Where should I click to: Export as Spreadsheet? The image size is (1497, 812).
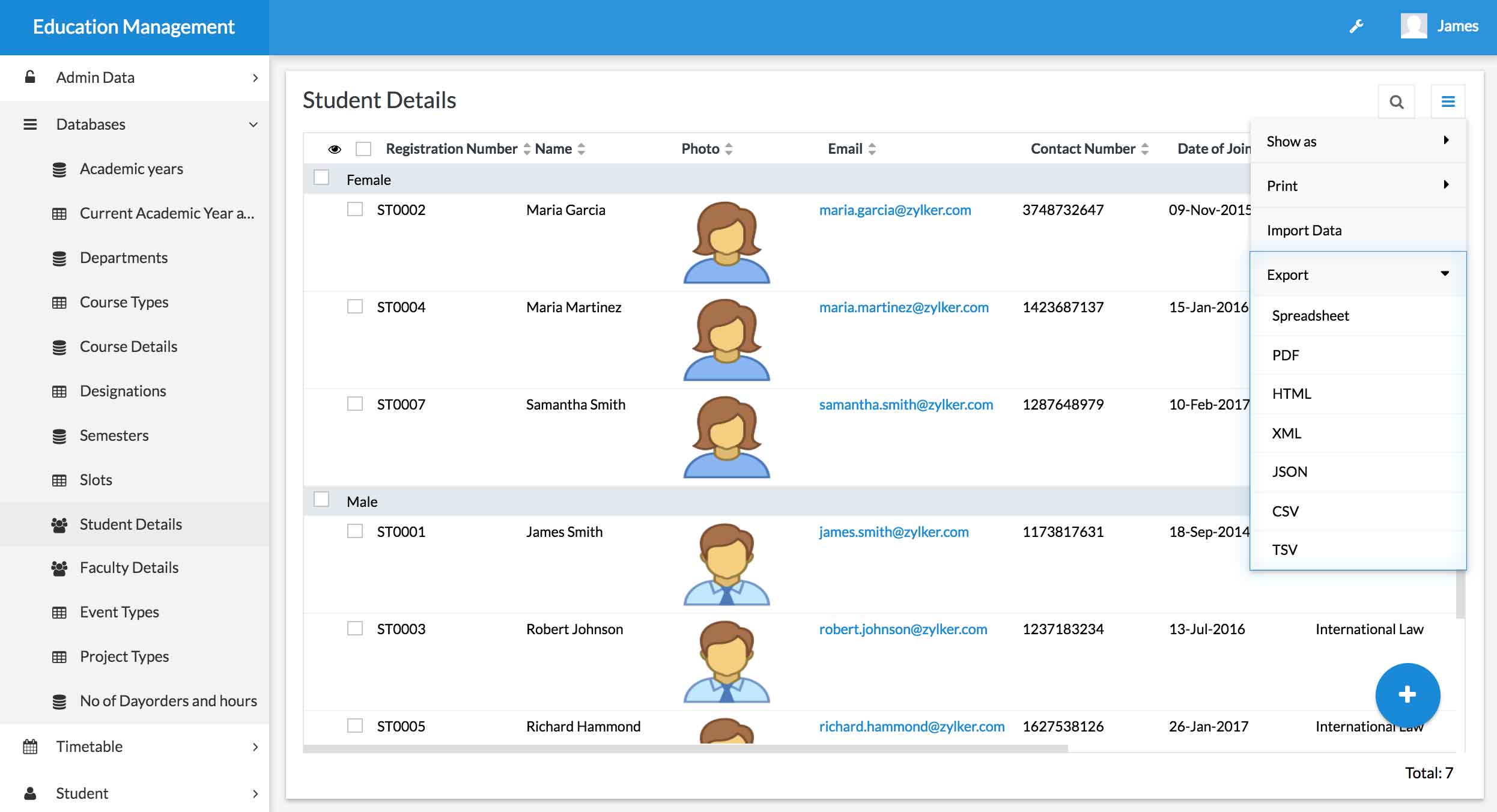(x=1358, y=316)
